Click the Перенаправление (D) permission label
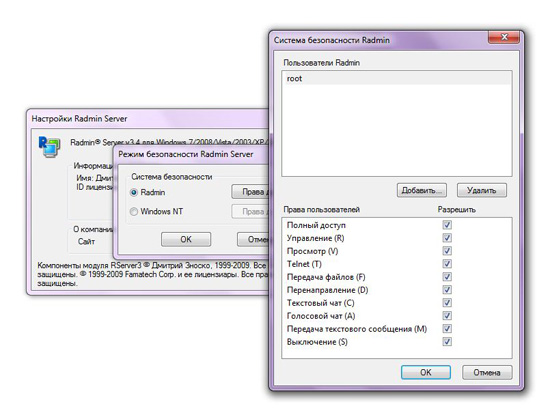 tap(328, 290)
